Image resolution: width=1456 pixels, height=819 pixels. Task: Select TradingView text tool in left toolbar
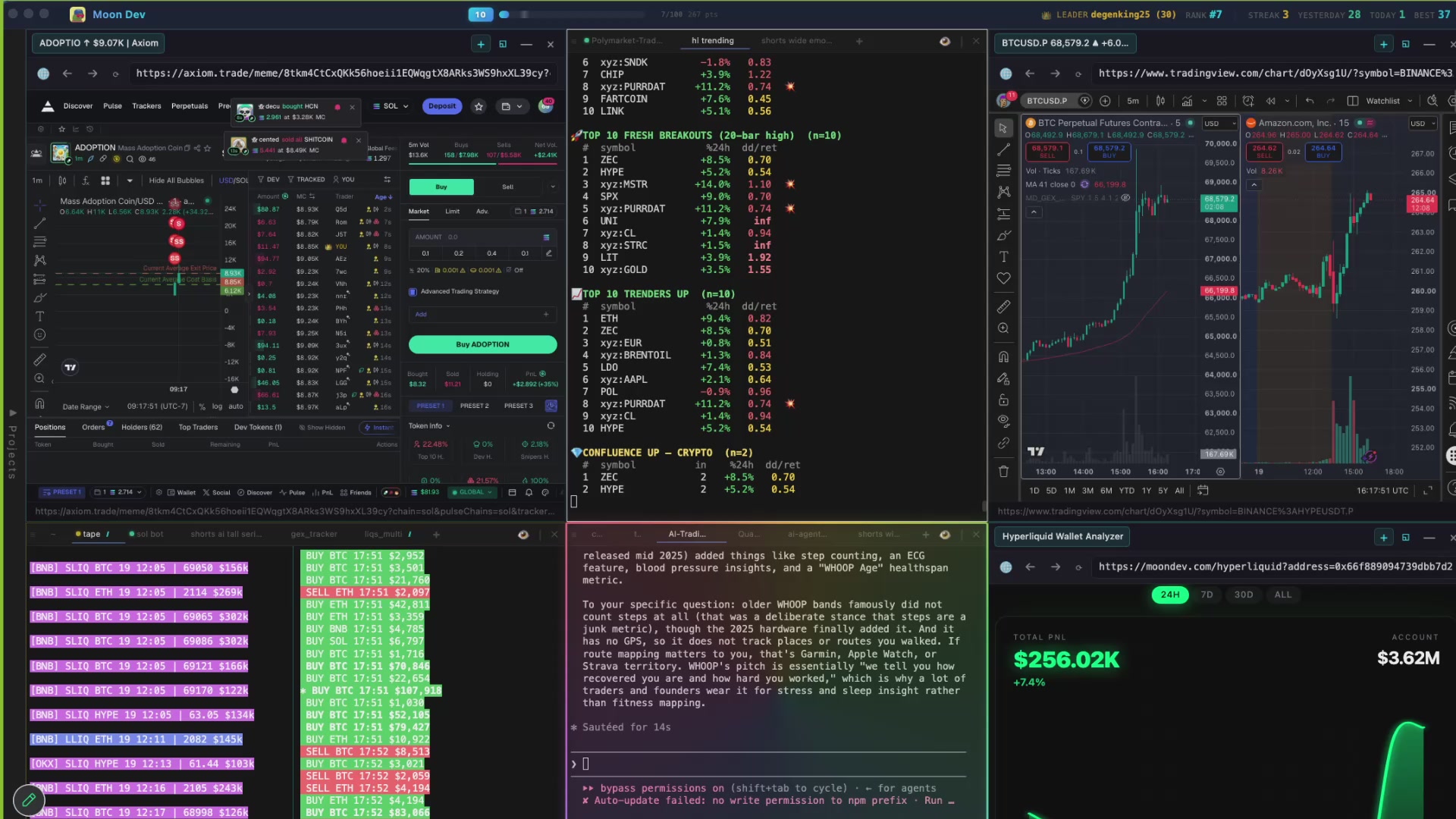(1003, 256)
